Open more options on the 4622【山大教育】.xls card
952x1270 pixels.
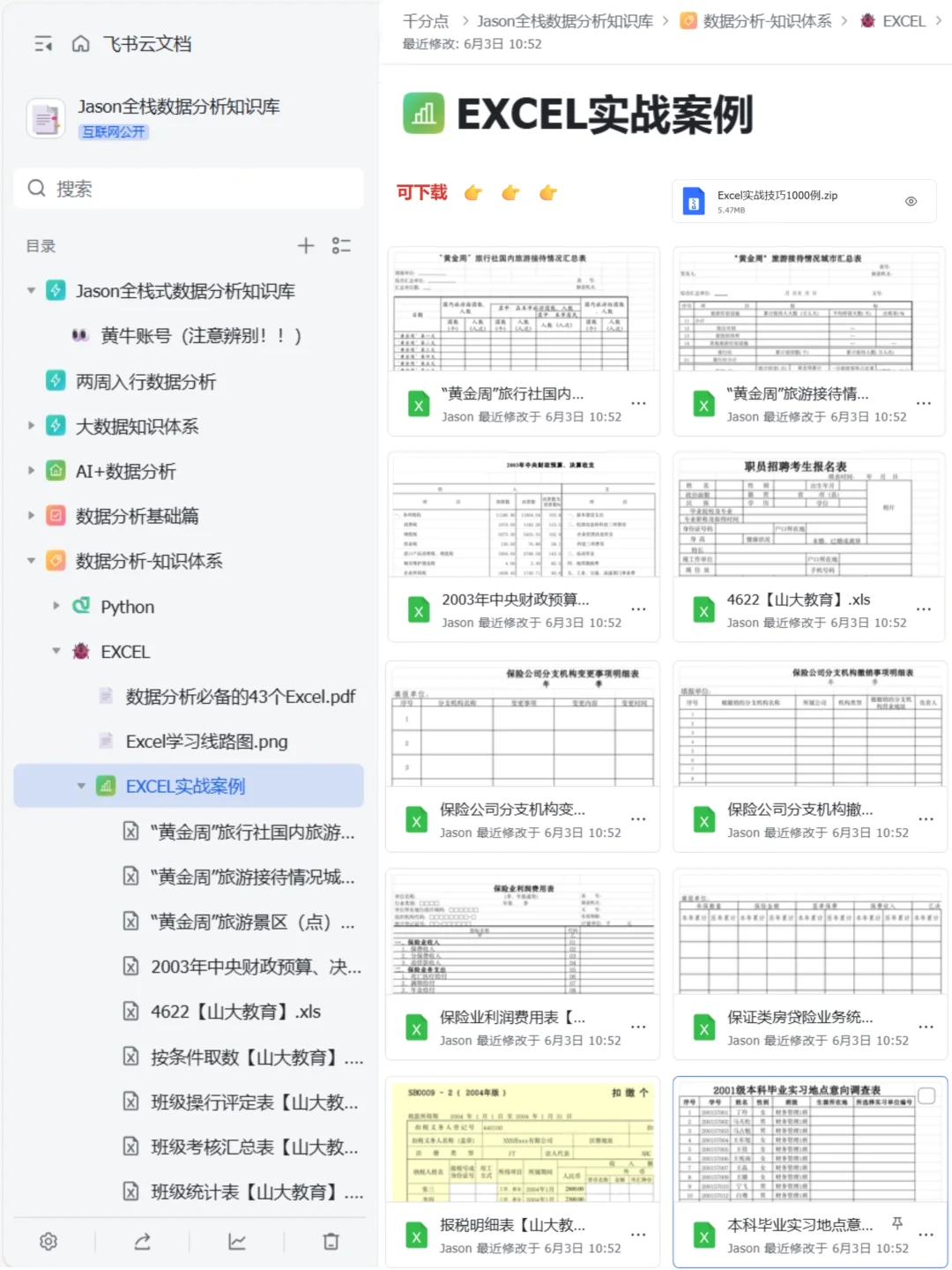(924, 609)
